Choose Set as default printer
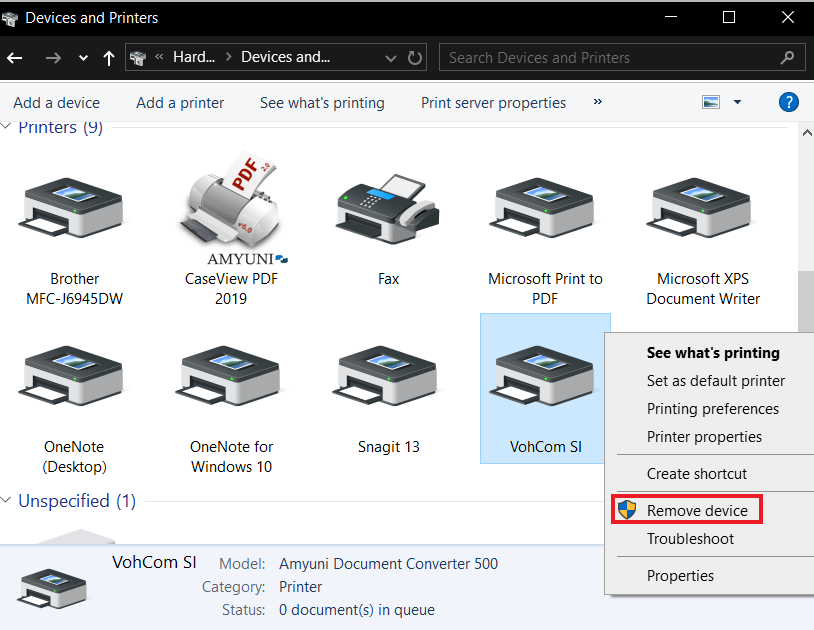Viewport: 814px width, 630px height. (x=715, y=381)
